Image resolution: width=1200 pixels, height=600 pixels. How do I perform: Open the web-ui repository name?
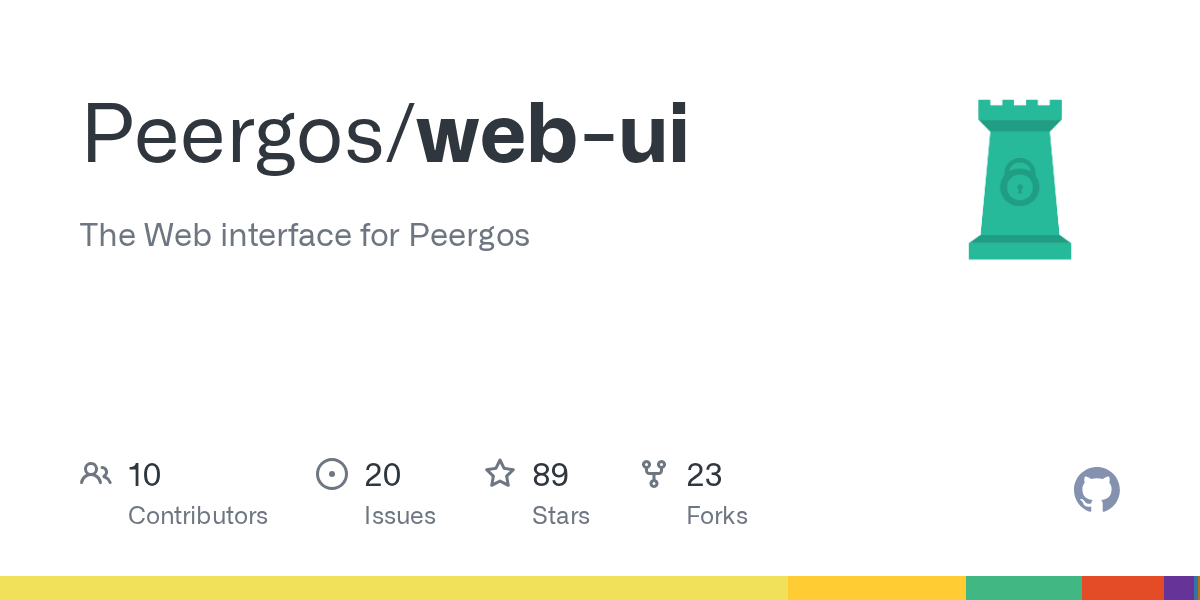[553, 134]
